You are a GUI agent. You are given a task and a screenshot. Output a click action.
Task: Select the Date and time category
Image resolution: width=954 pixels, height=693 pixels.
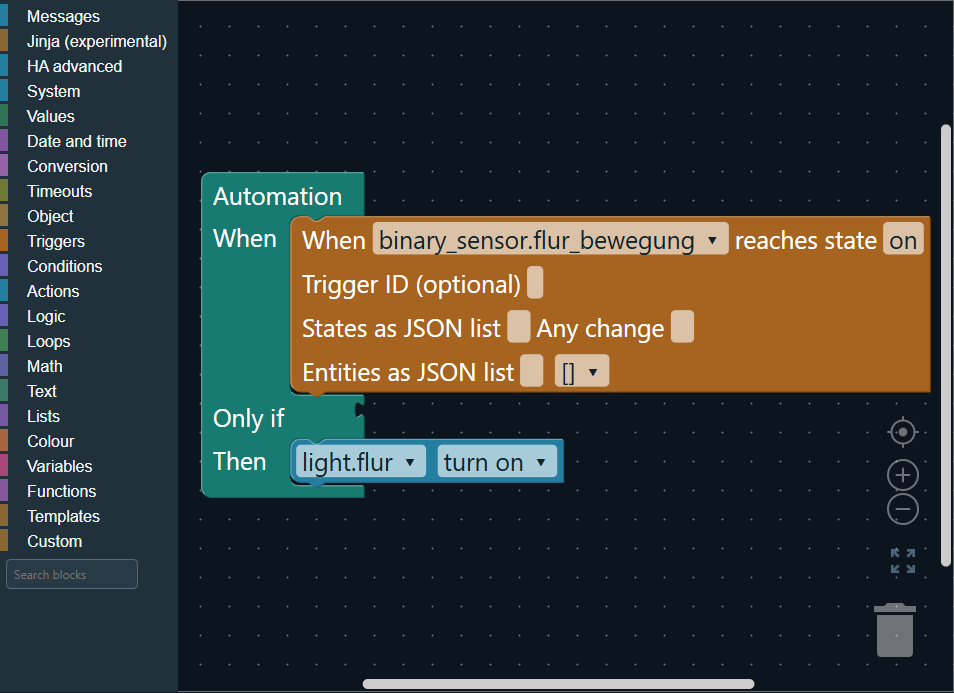pos(89,141)
